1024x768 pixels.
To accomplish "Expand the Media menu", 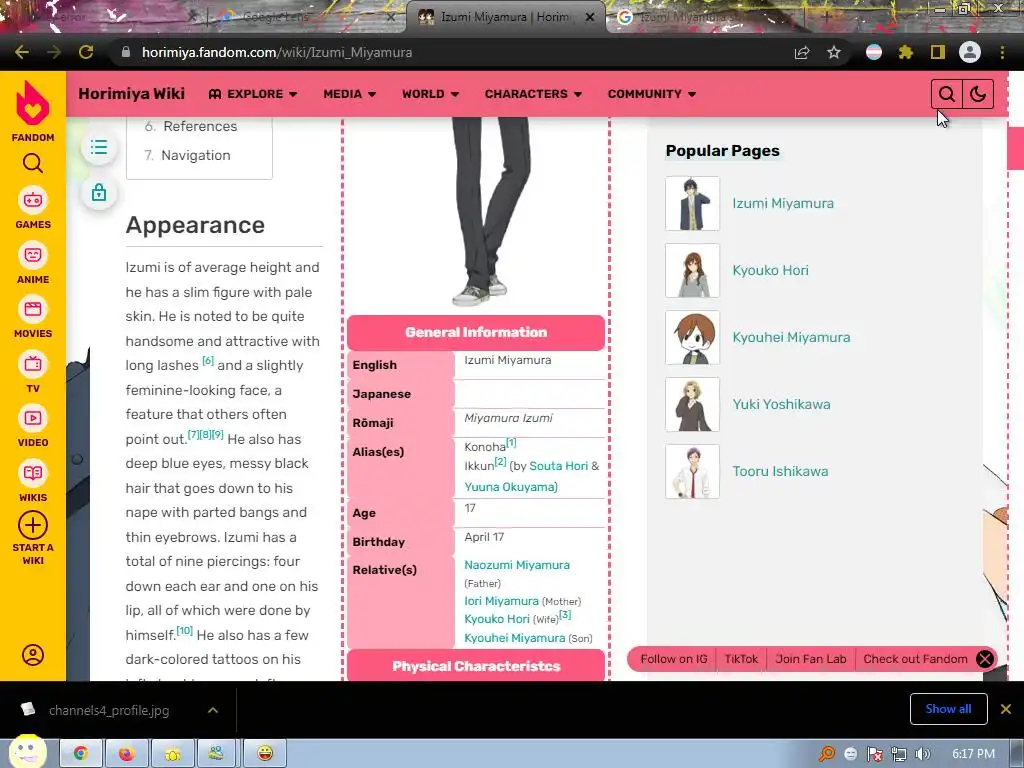I will point(349,94).
